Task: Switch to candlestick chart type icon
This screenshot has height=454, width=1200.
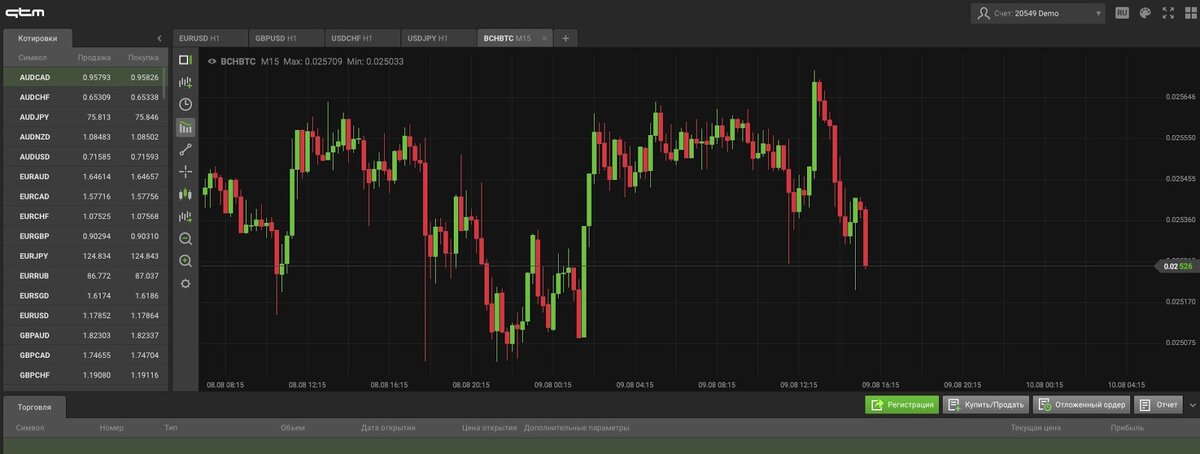Action: coord(185,194)
